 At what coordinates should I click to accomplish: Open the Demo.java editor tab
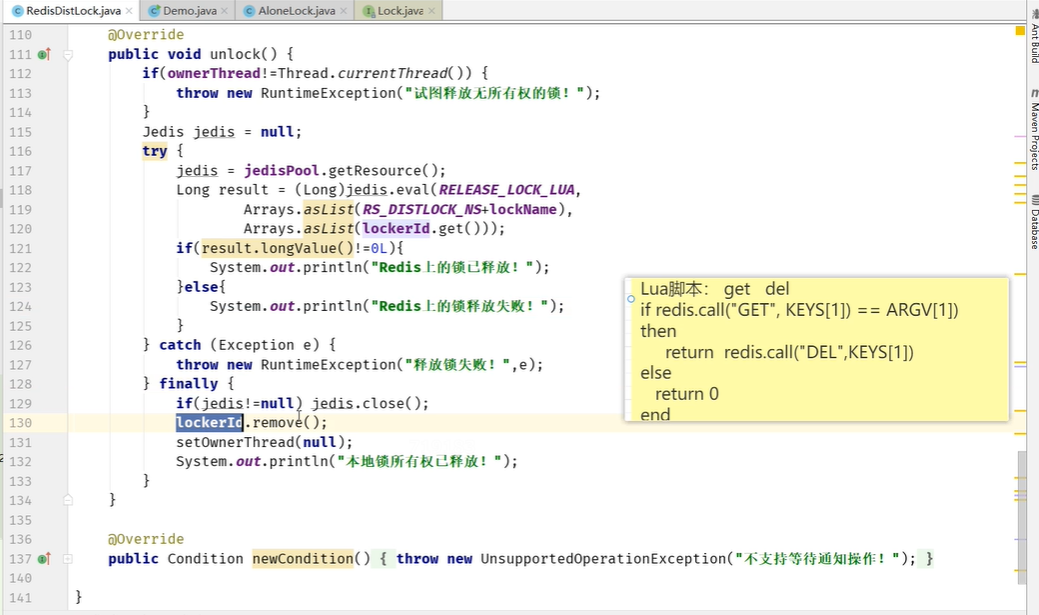coord(189,11)
